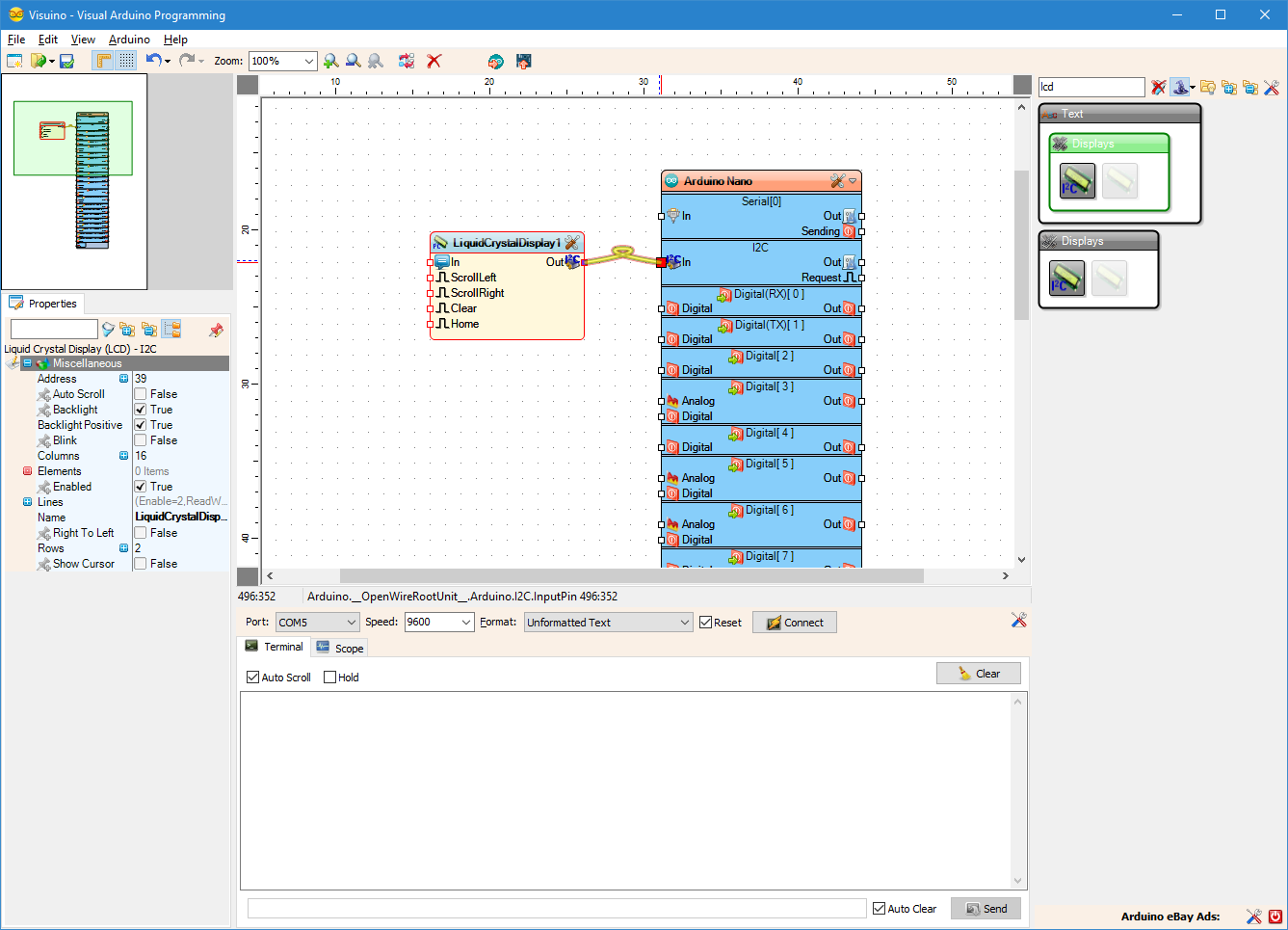Click the red X delete icon in main toolbar
This screenshot has height=930, width=1288.
(434, 61)
